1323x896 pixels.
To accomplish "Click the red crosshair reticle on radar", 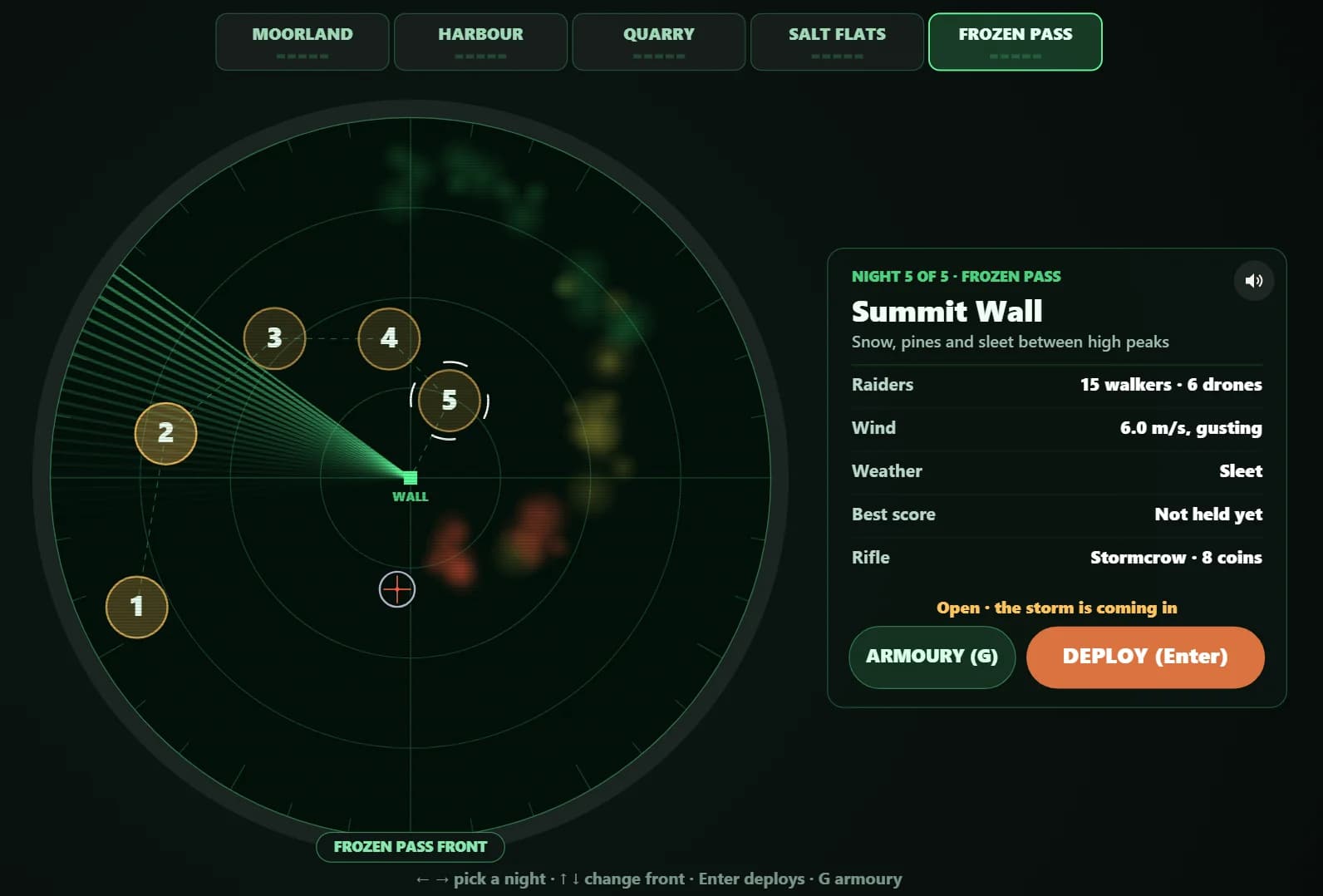I will (x=397, y=589).
